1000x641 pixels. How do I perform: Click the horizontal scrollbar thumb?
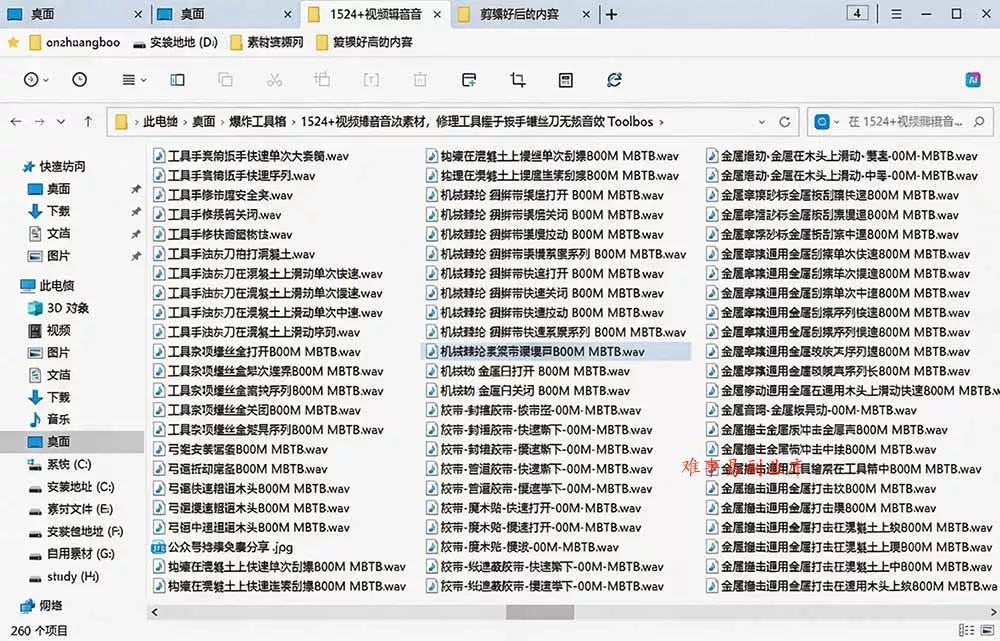(x=540, y=612)
